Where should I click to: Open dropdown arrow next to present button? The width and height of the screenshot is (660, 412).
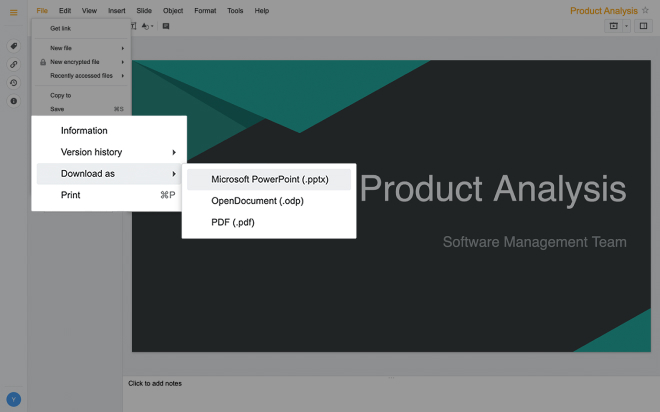pos(626,26)
